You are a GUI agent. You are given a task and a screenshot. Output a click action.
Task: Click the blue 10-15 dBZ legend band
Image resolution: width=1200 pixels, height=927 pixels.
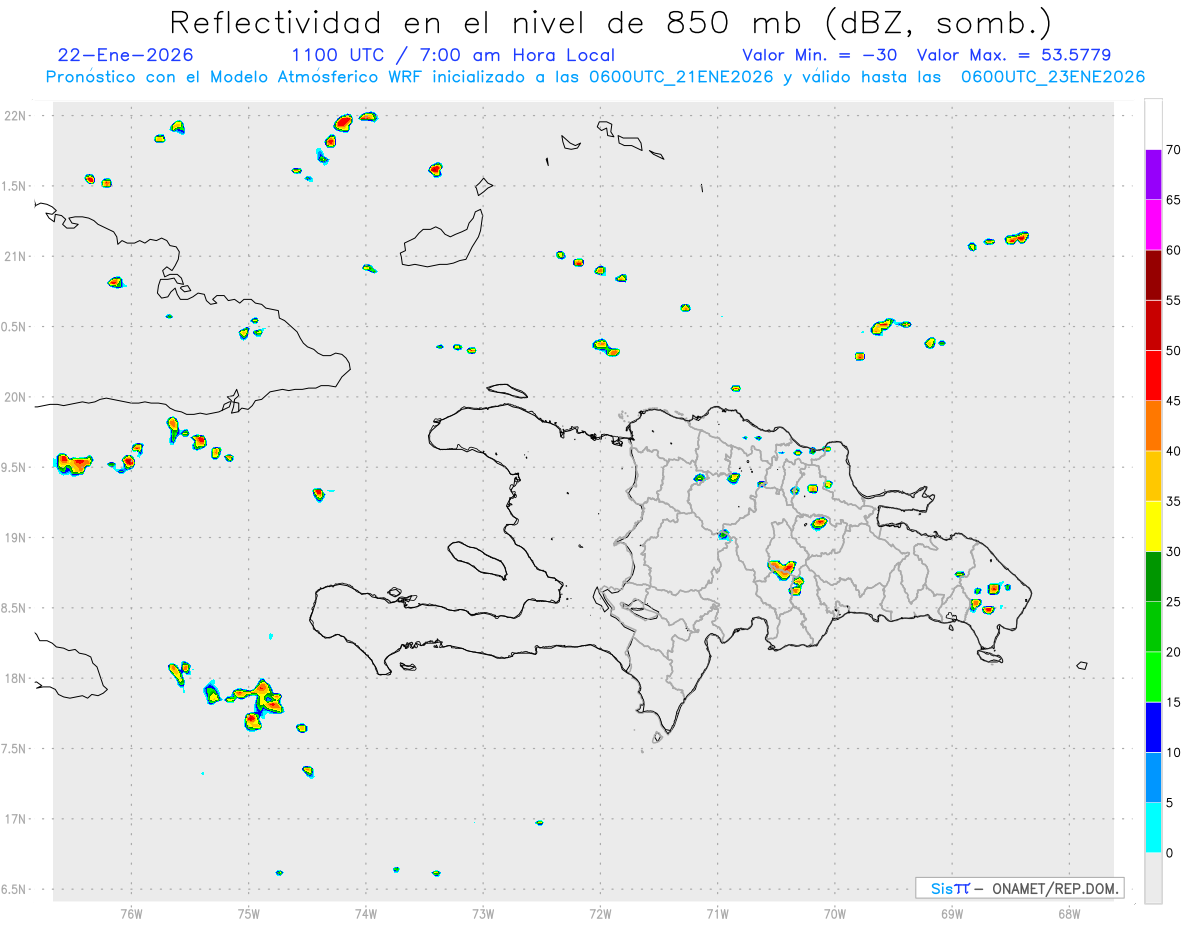click(x=1153, y=727)
